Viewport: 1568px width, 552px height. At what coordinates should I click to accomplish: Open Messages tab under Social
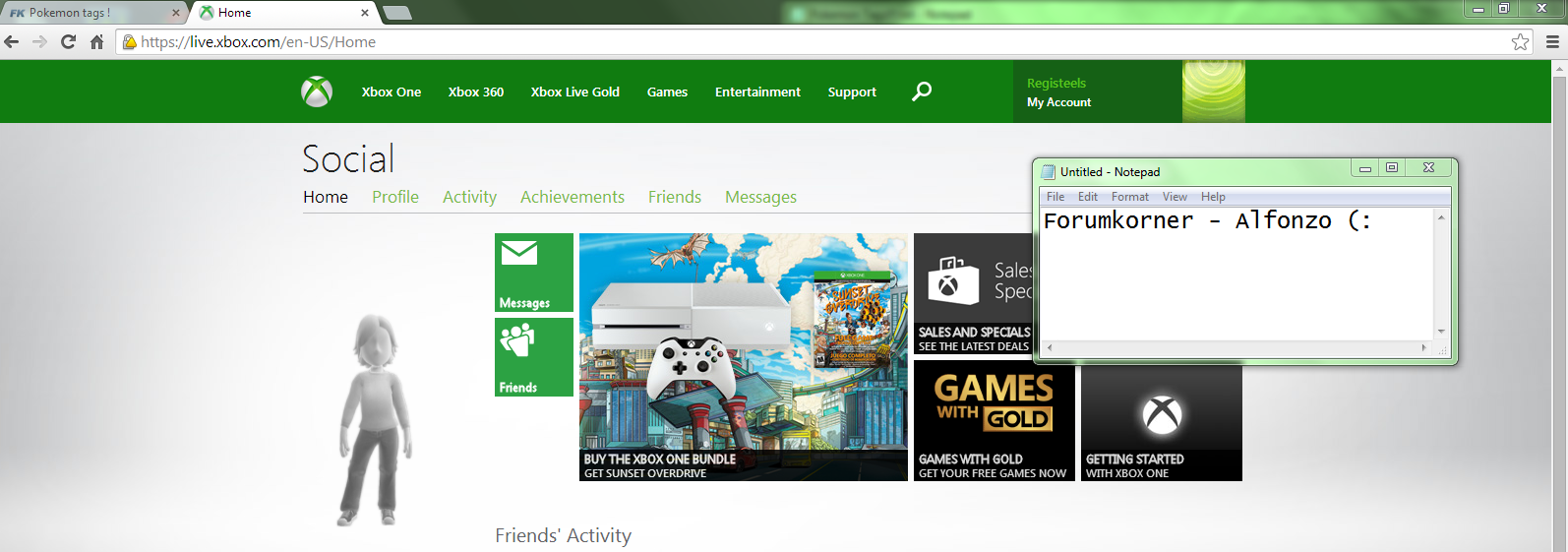tap(760, 197)
